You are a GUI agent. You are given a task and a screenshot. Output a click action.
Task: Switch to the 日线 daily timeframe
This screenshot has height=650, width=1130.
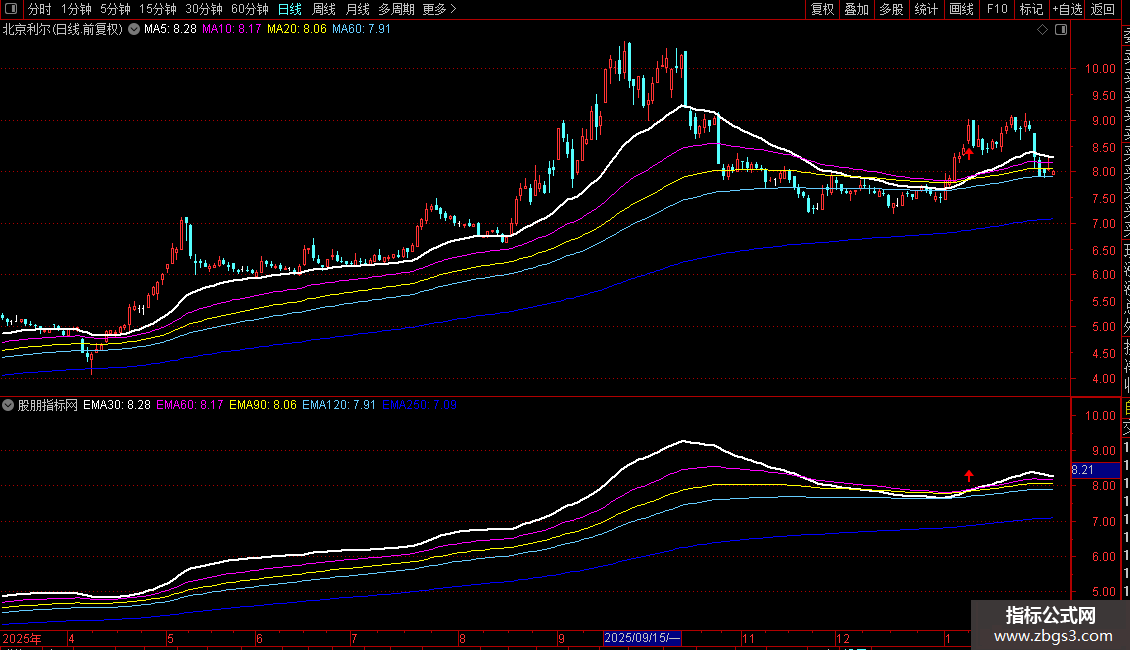click(290, 9)
